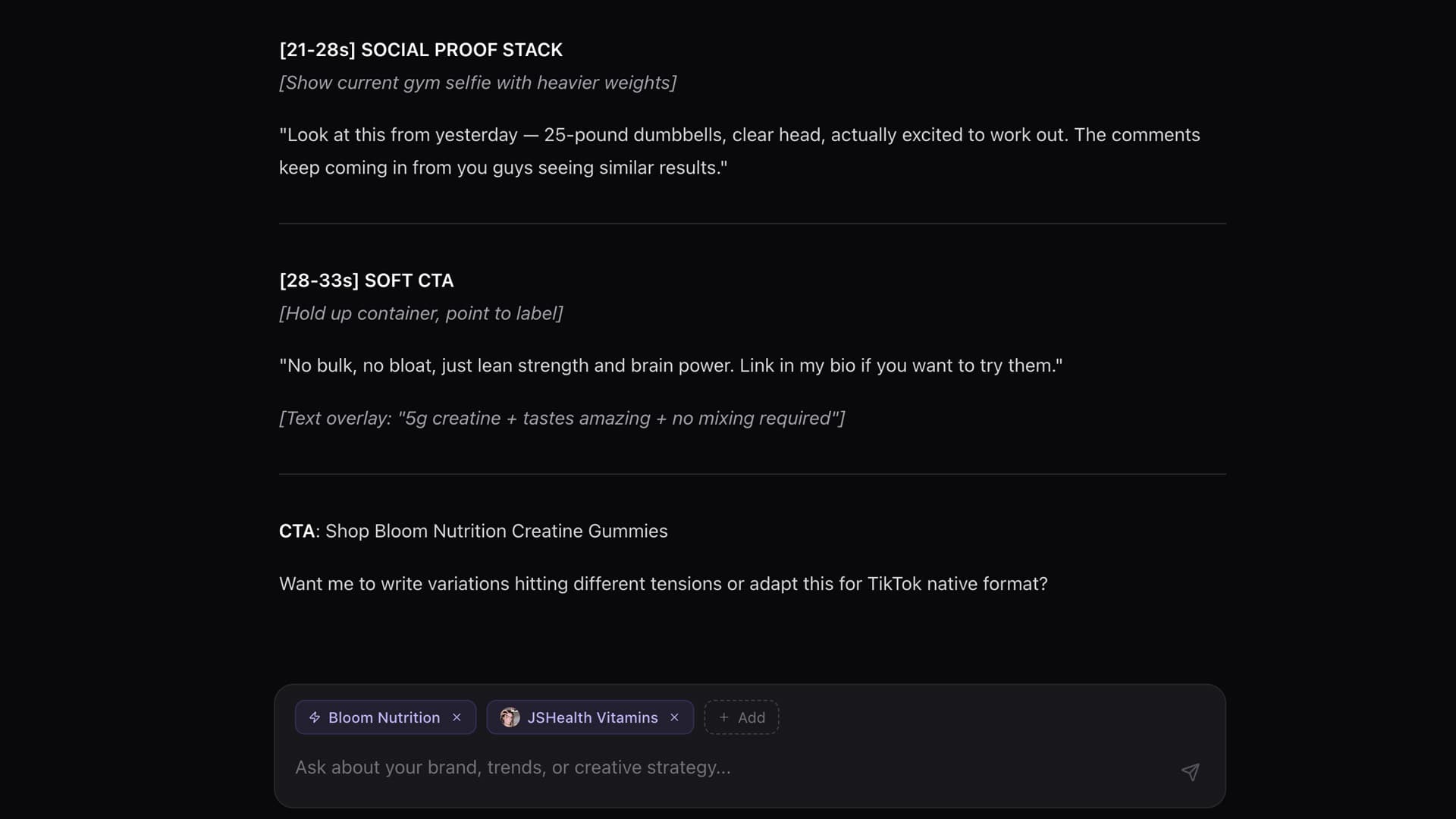The image size is (1456, 819).
Task: Click the 'Shop Bloom Nutrition Creatine Gummies' CTA
Action: click(496, 531)
